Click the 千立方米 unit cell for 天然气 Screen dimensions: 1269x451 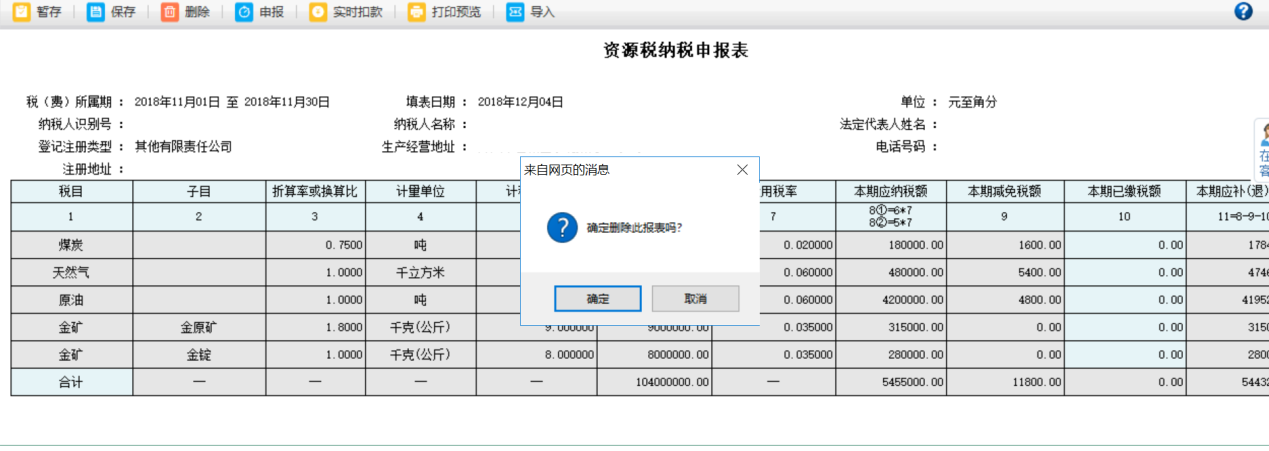pyautogui.click(x=419, y=272)
